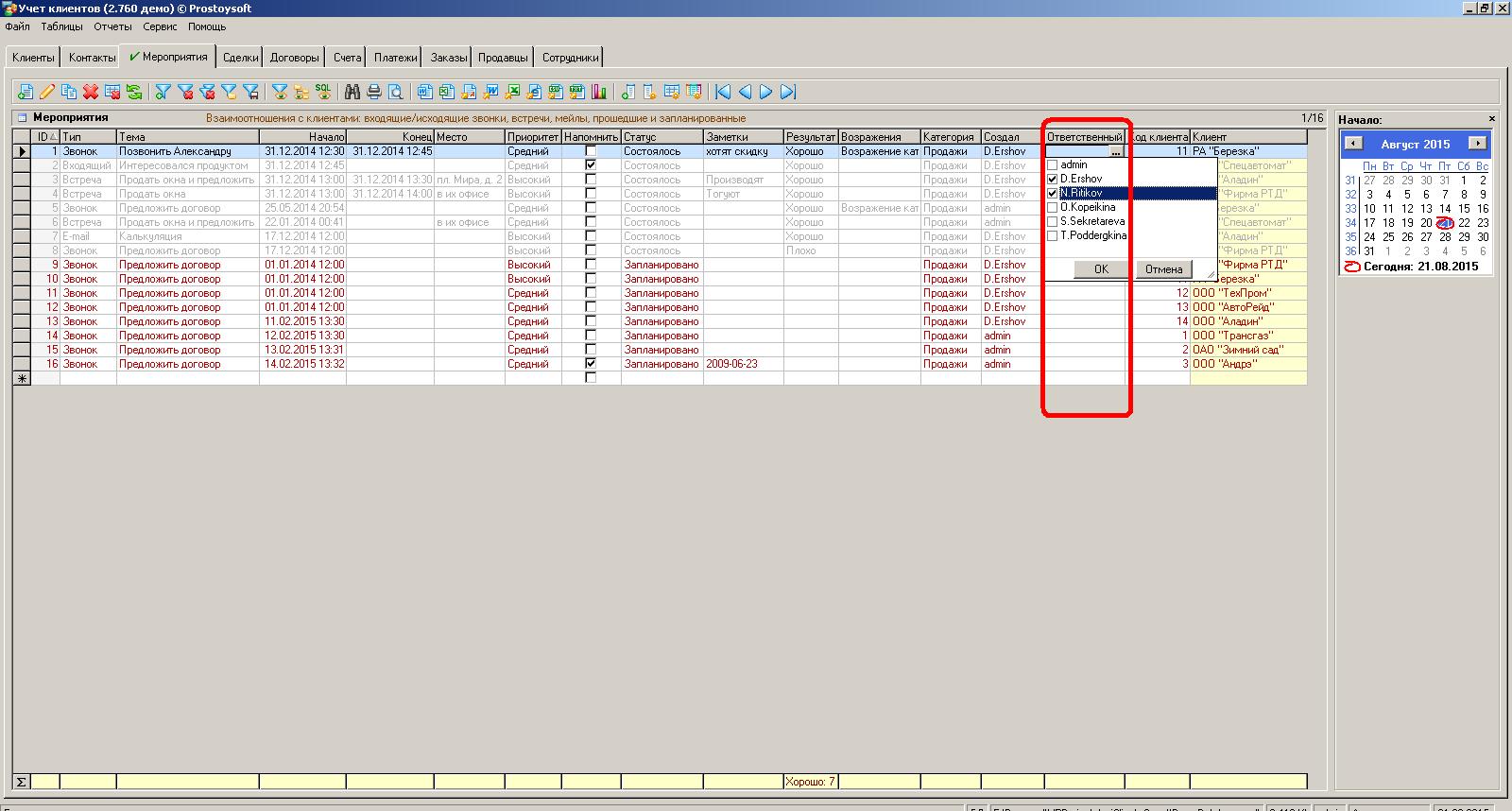Go to the first record arrow

(722, 92)
